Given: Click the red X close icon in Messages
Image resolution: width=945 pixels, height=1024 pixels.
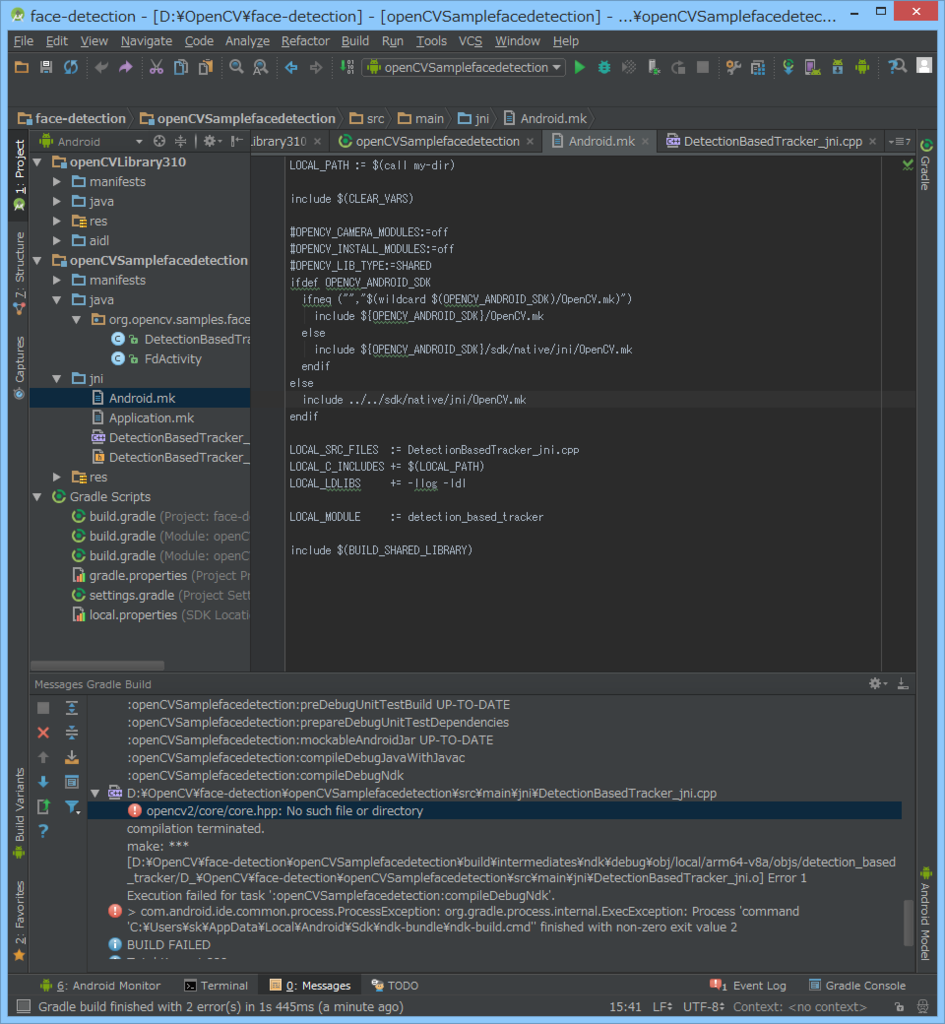Looking at the screenshot, I should (43, 733).
